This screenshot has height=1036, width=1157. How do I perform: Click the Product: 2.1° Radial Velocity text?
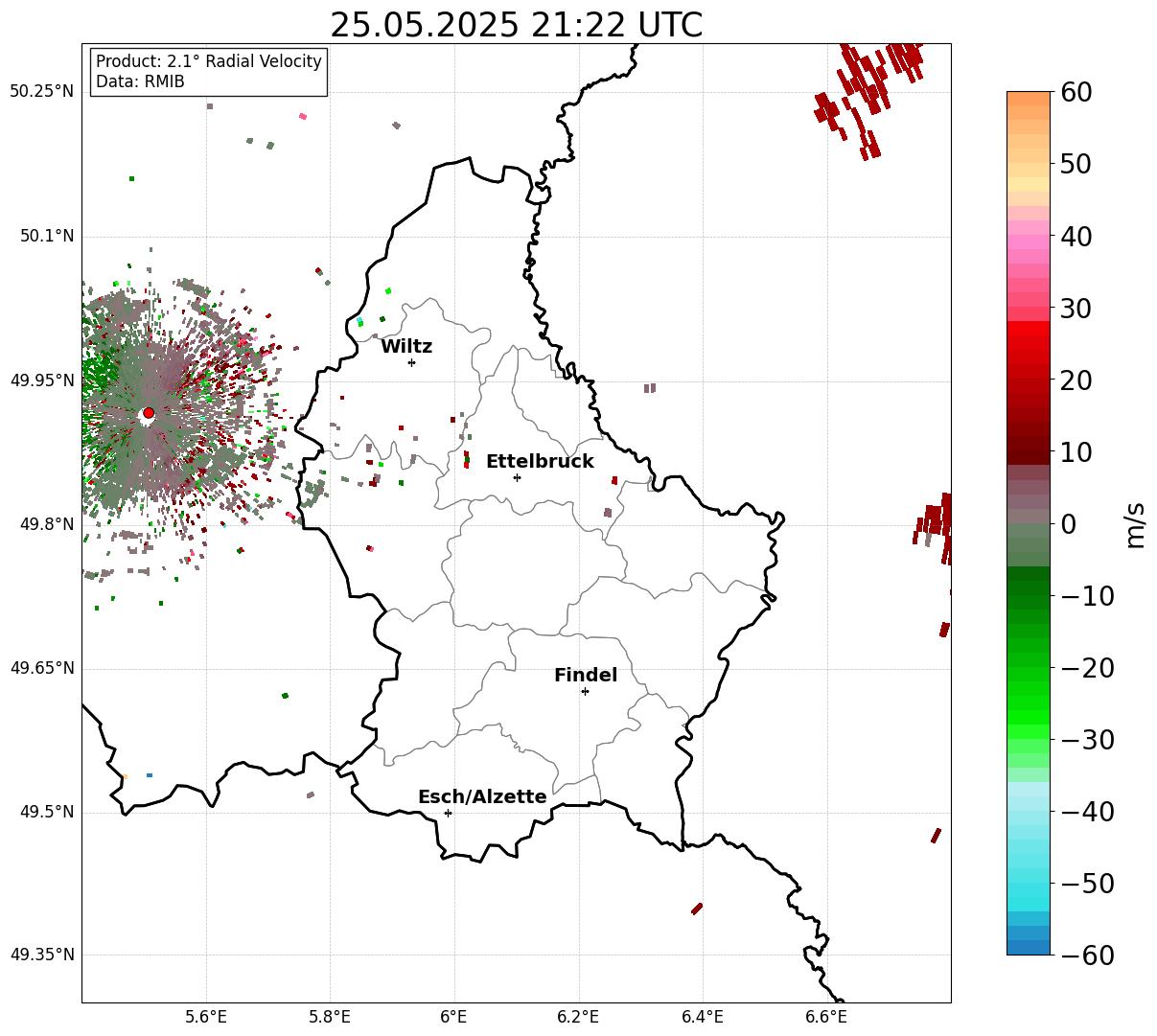click(209, 61)
